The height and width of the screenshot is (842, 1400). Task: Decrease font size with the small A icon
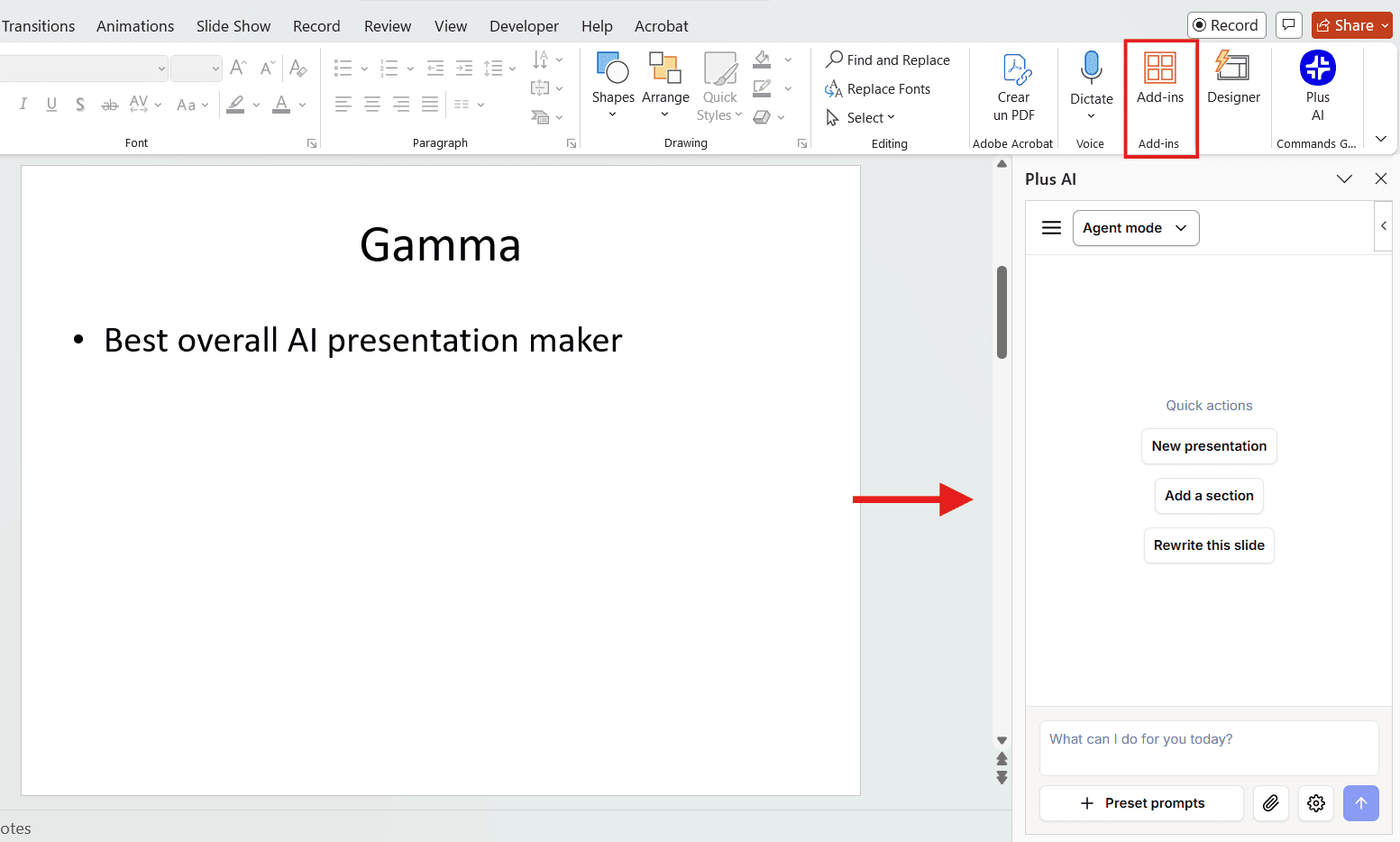[267, 68]
